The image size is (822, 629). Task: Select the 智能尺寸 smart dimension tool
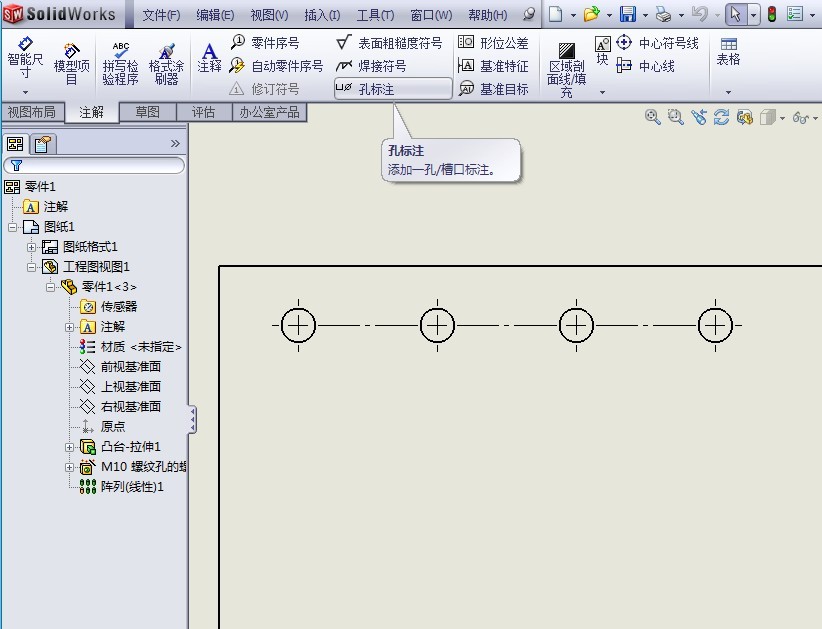tap(25, 58)
